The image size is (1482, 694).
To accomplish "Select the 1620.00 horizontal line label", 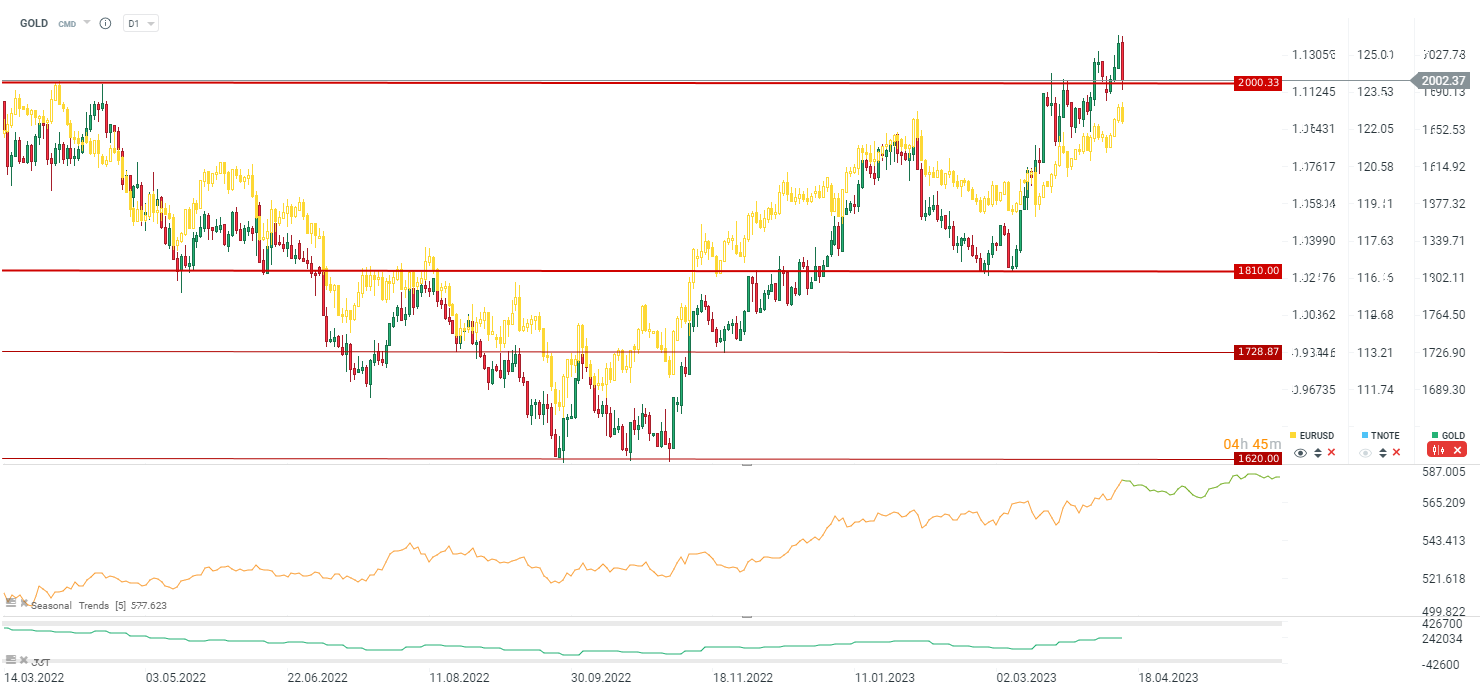I will coord(1258,458).
